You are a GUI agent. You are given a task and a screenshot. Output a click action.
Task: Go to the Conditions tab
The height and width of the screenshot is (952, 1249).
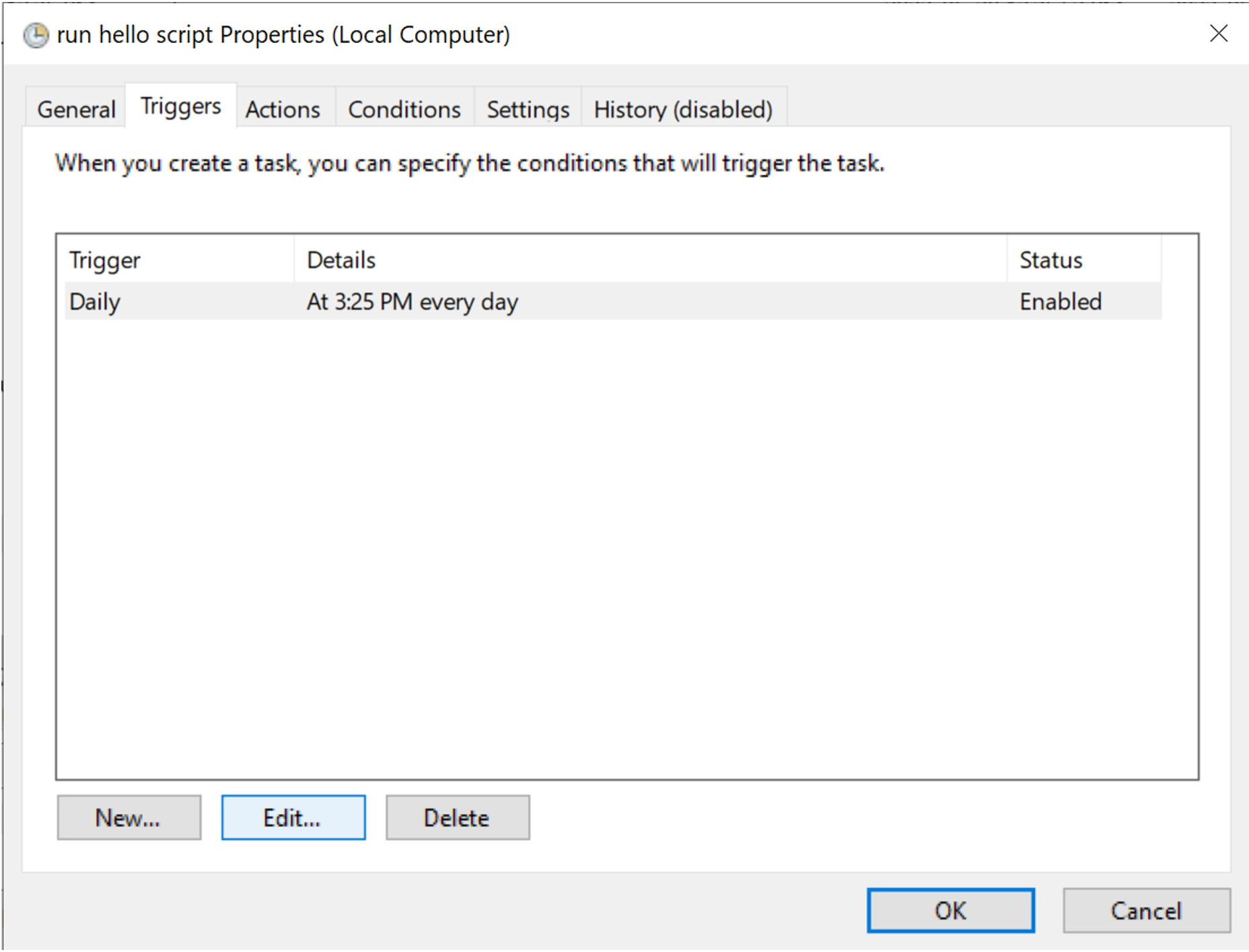(404, 109)
